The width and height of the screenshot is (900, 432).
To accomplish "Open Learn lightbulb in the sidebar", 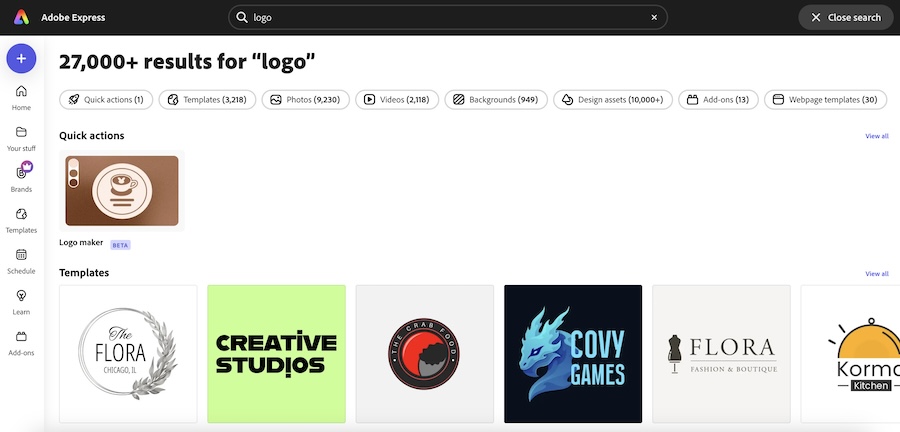I will click(x=21, y=302).
